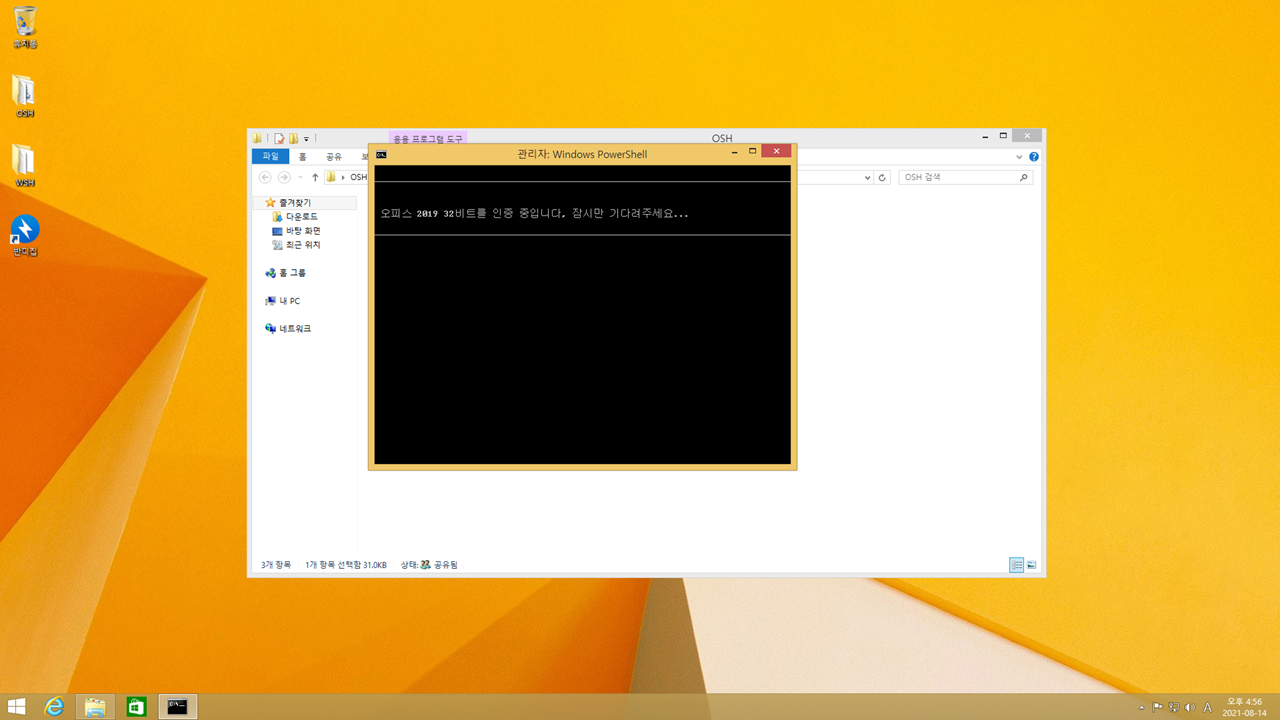Click the PowerShell window system icon
1280x720 pixels.
coord(381,154)
